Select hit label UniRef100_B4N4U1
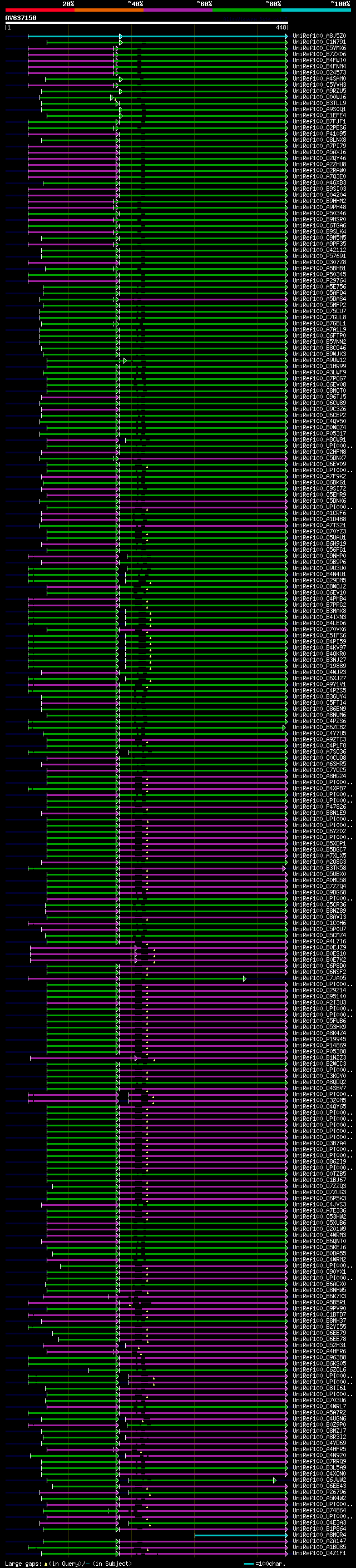The image size is (356, 1568). 319,574
